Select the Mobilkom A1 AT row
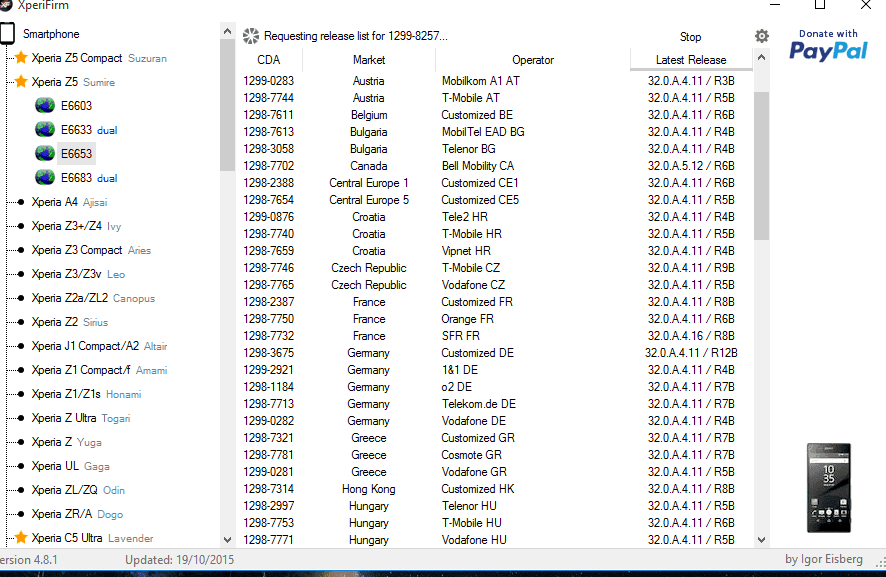Screen dimensions: 886x577 pyautogui.click(x=494, y=81)
